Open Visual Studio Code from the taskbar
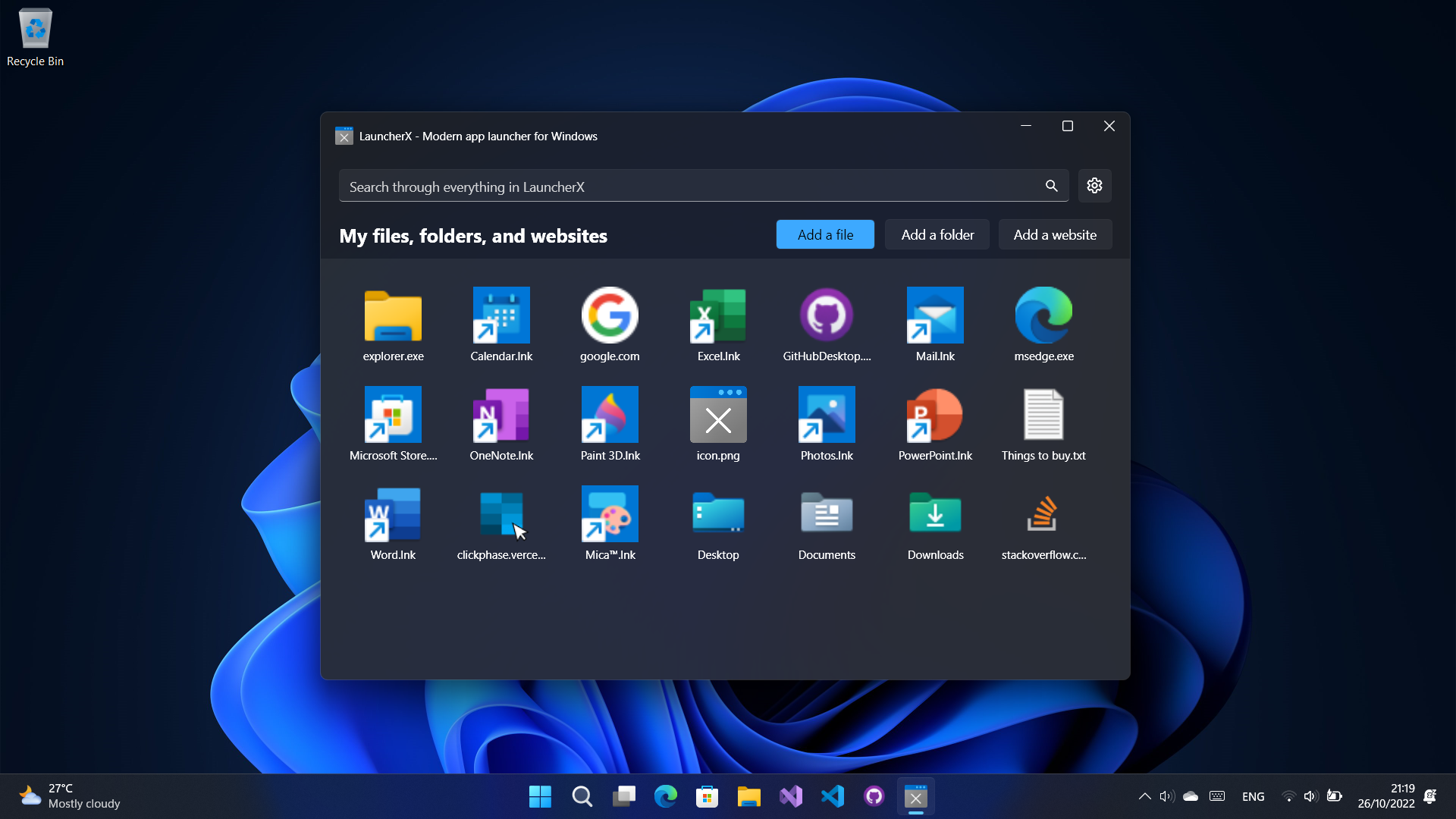 pos(833,796)
